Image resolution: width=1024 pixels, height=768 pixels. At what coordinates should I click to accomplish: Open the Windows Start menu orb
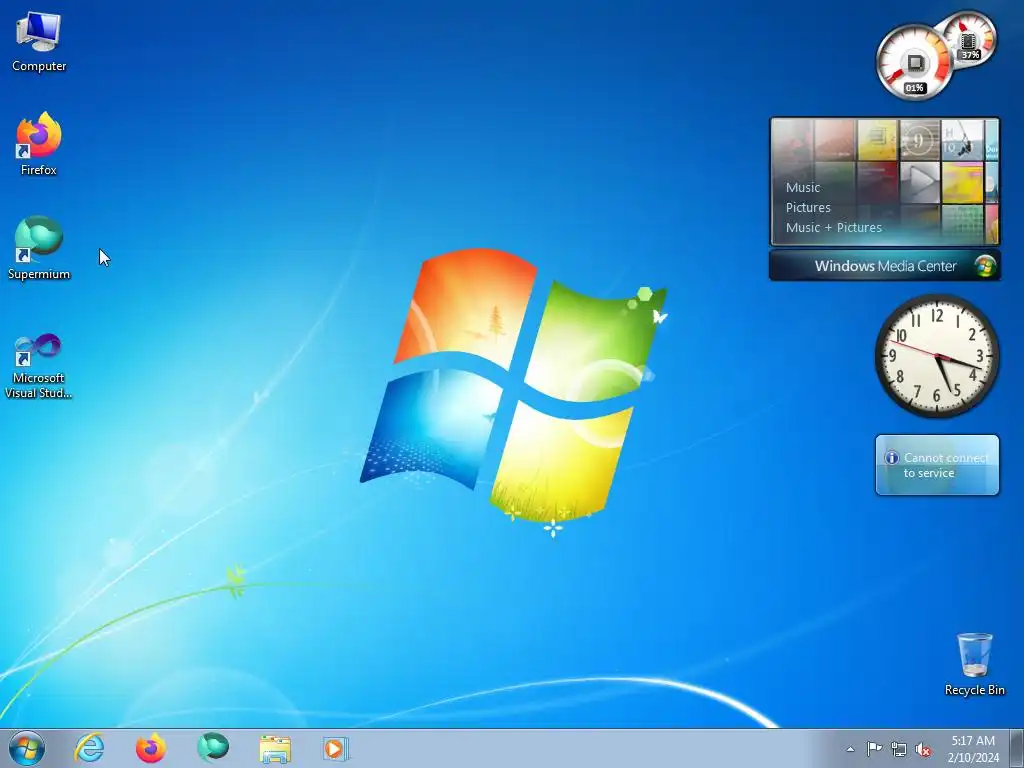pyautogui.click(x=27, y=748)
